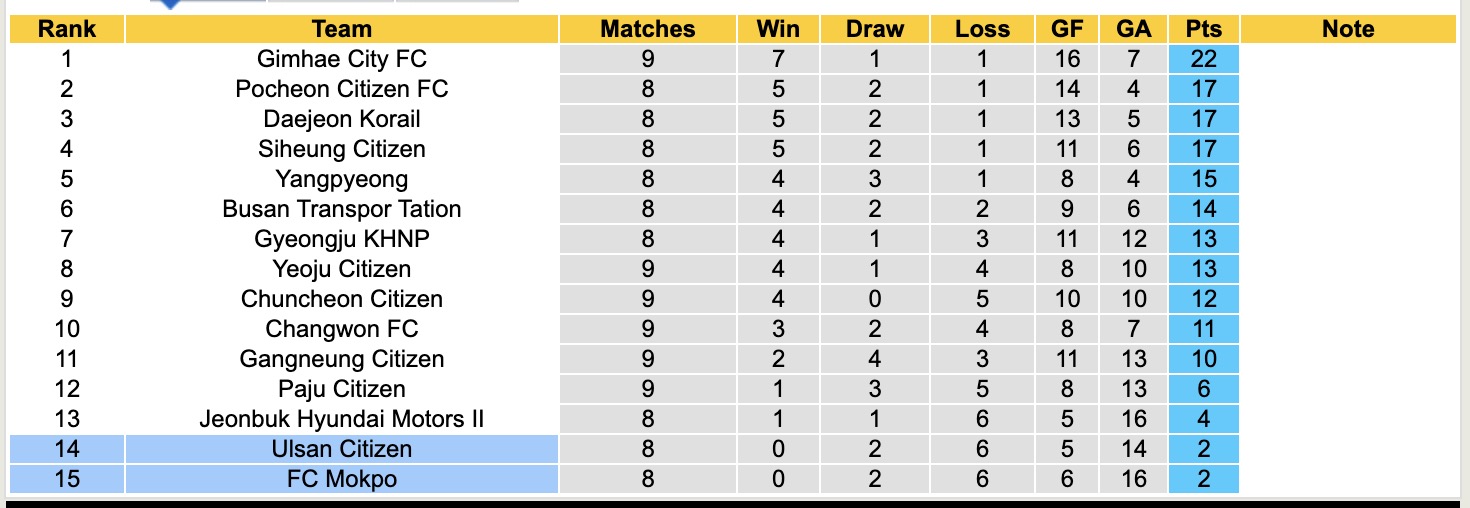Image resolution: width=1470 pixels, height=508 pixels.
Task: Click the Draw column header
Action: tap(874, 29)
